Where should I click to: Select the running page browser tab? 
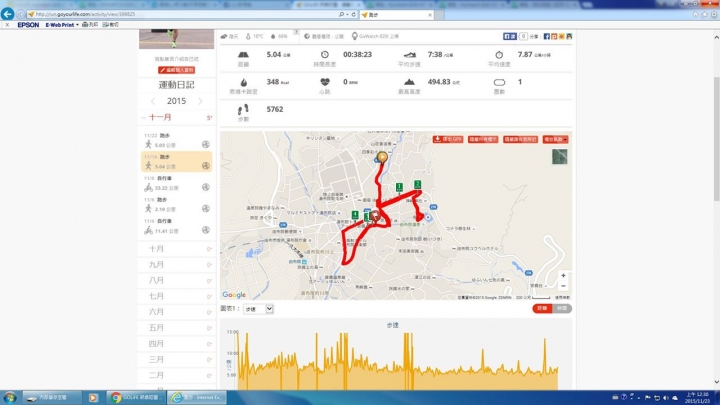click(396, 15)
